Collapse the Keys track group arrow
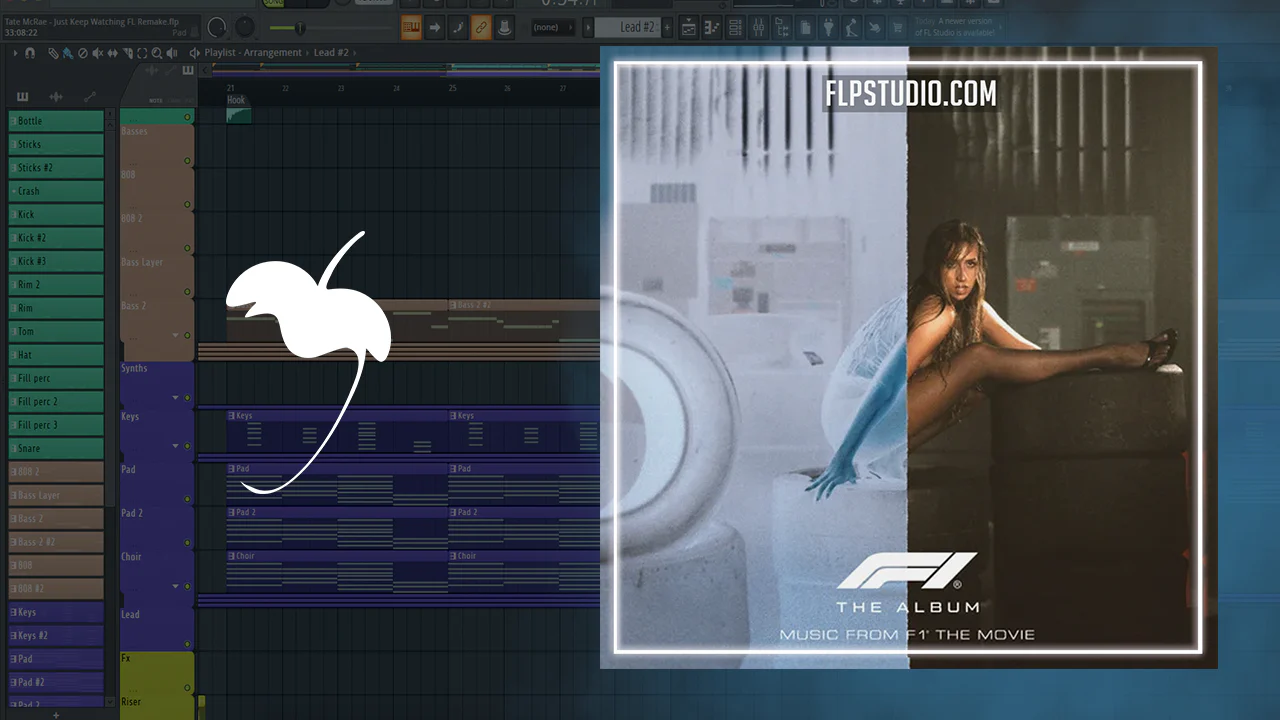This screenshot has width=1280, height=720. tap(175, 446)
